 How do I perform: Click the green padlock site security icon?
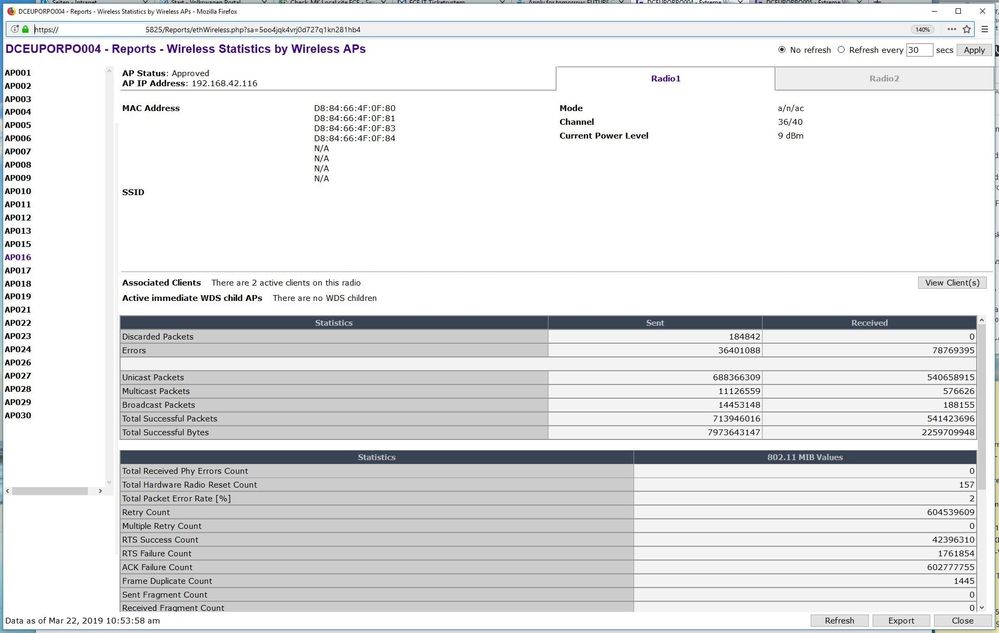25,29
